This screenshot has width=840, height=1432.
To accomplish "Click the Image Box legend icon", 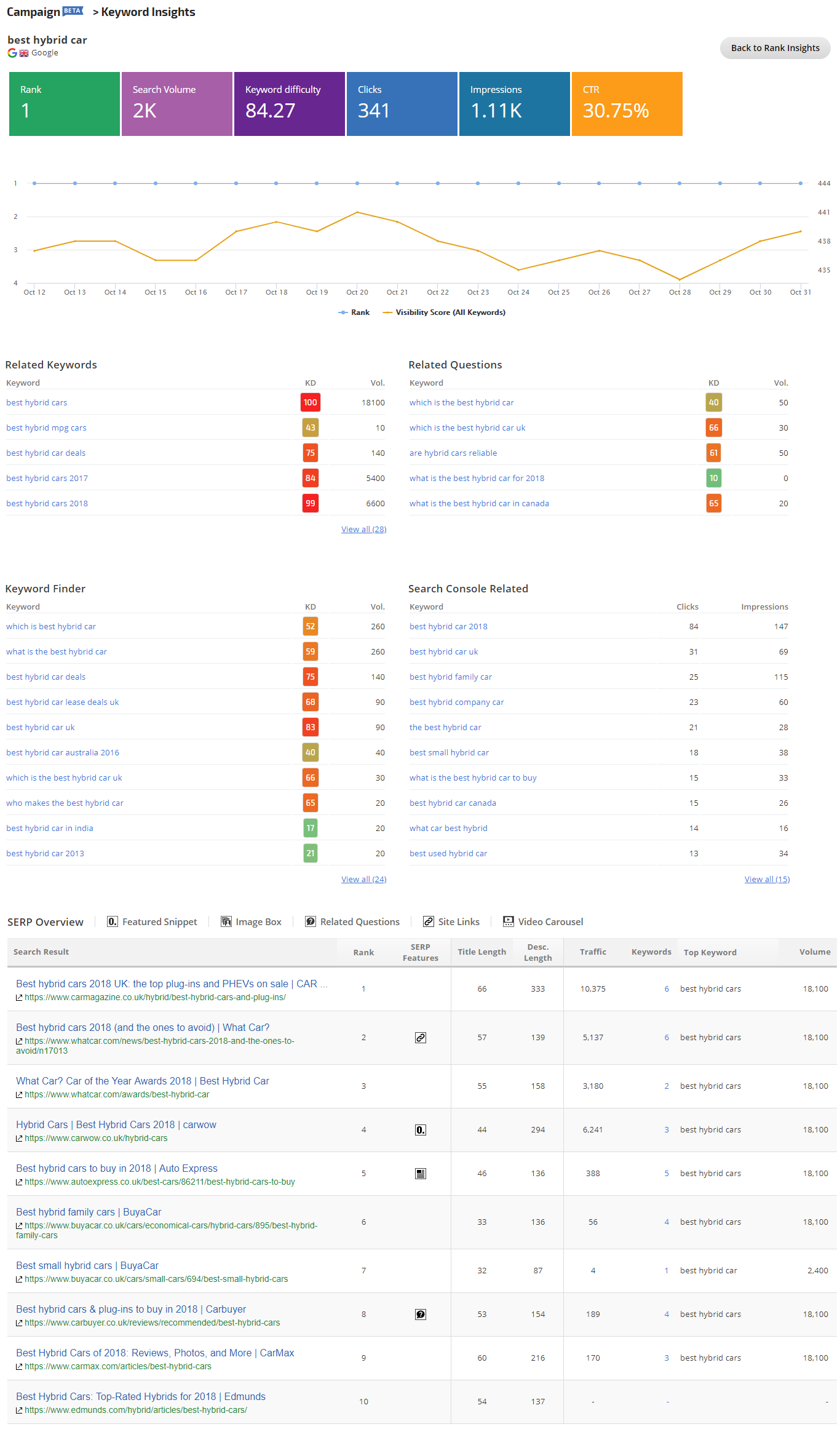I will (x=226, y=921).
